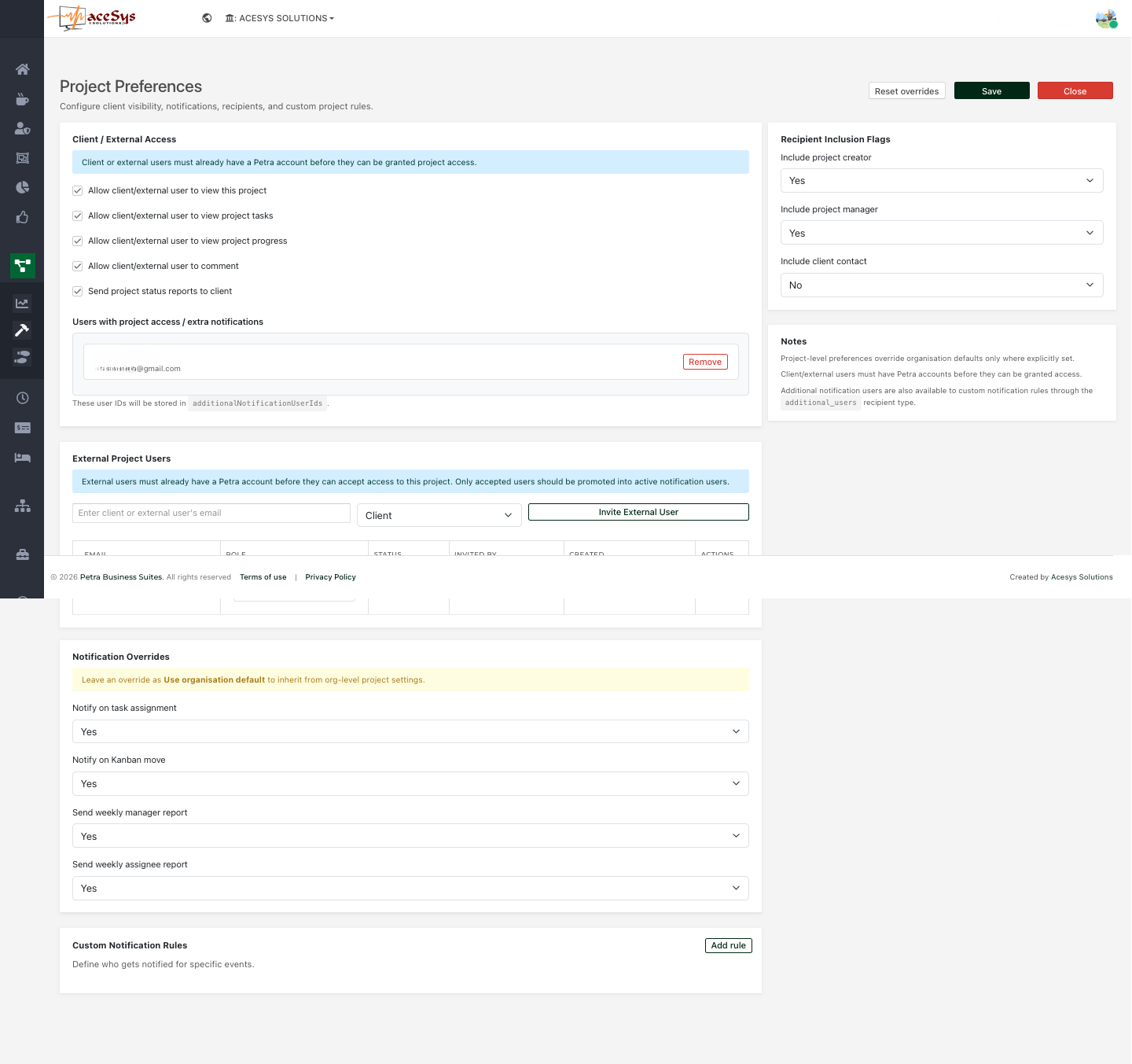The height and width of the screenshot is (1064, 1132).
Task: Uncheck Allow client/external user to comment
Action: (x=77, y=266)
